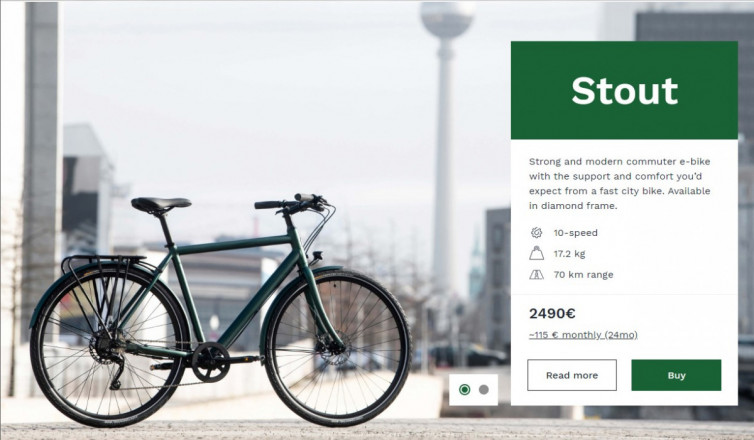Click the commuter e-bike description paragraph

pyautogui.click(x=619, y=183)
